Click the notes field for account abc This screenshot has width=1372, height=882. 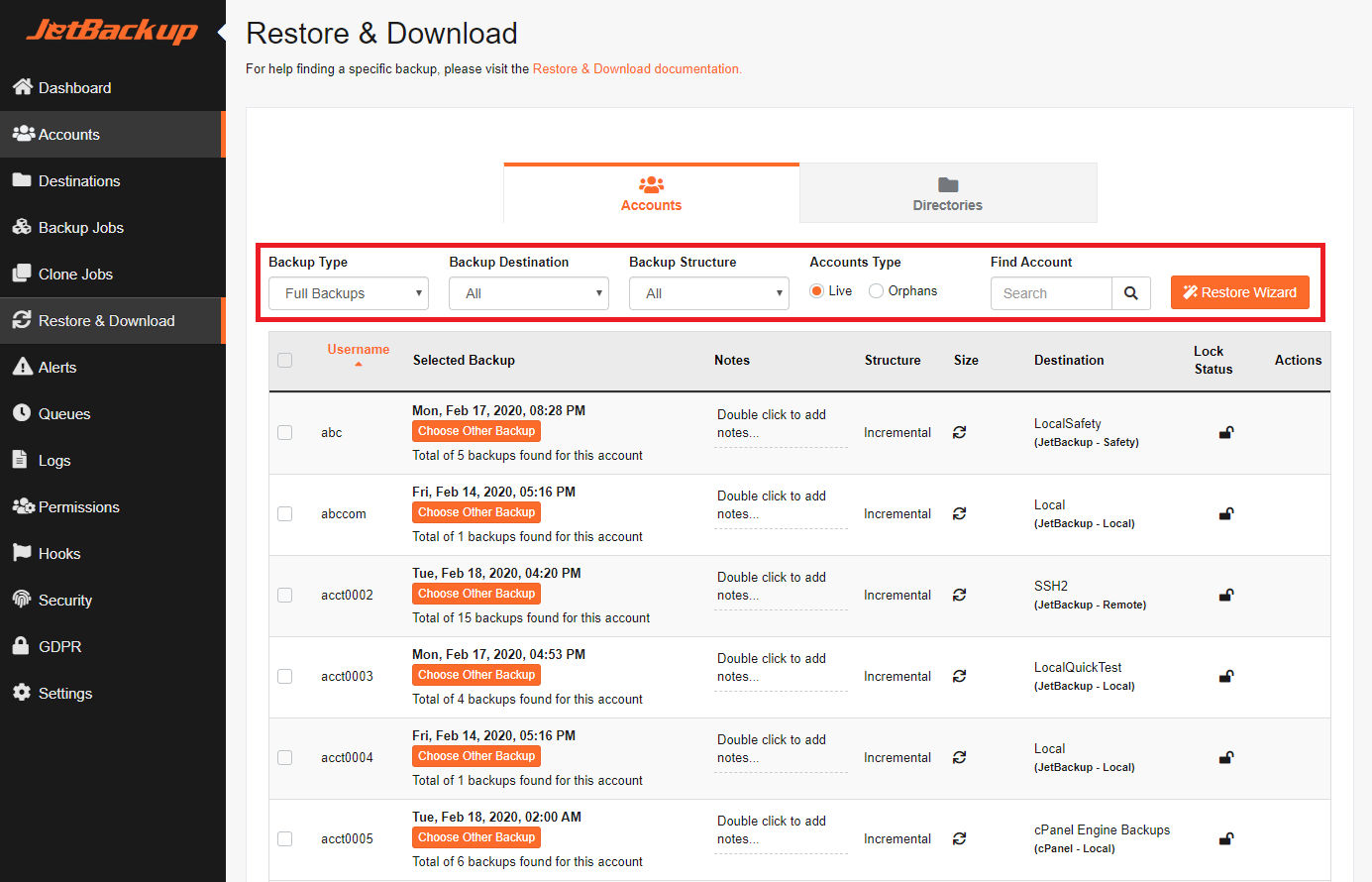coord(781,424)
